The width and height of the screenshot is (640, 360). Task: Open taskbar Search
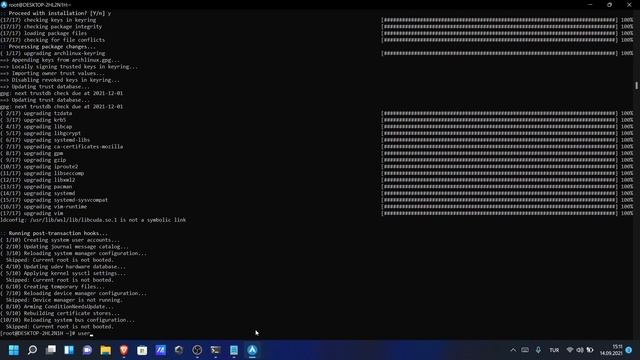pyautogui.click(x=32, y=350)
